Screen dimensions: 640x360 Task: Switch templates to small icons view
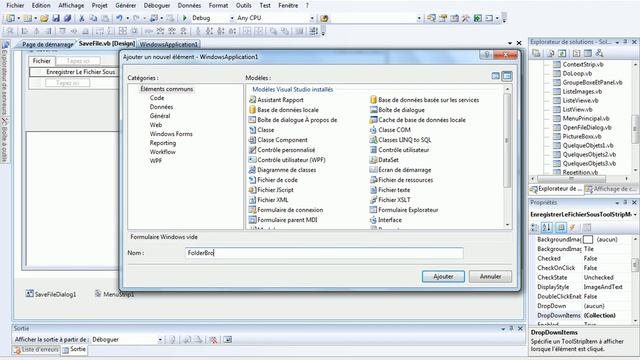(507, 76)
